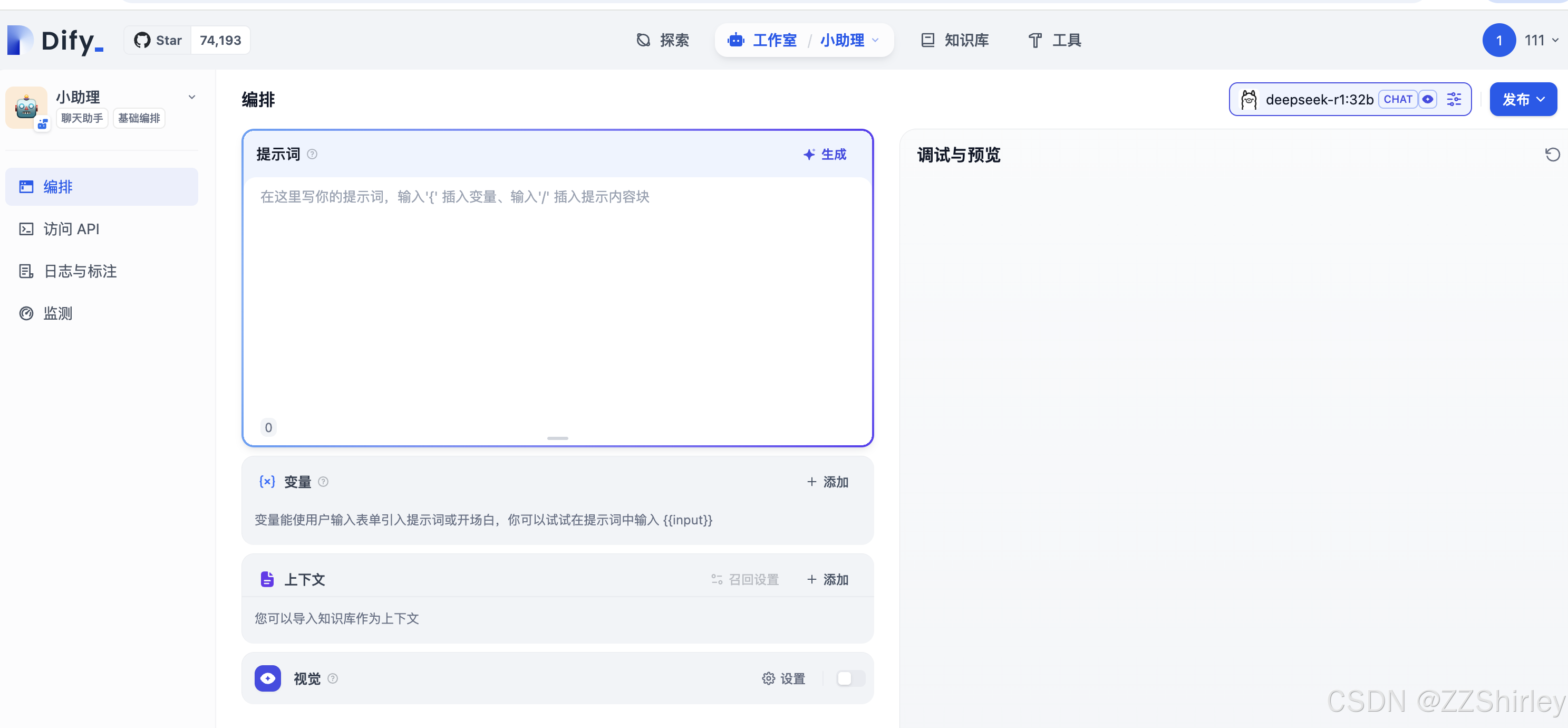Star the project on GitHub
Image resolution: width=1568 pixels, height=728 pixels.
(x=157, y=40)
